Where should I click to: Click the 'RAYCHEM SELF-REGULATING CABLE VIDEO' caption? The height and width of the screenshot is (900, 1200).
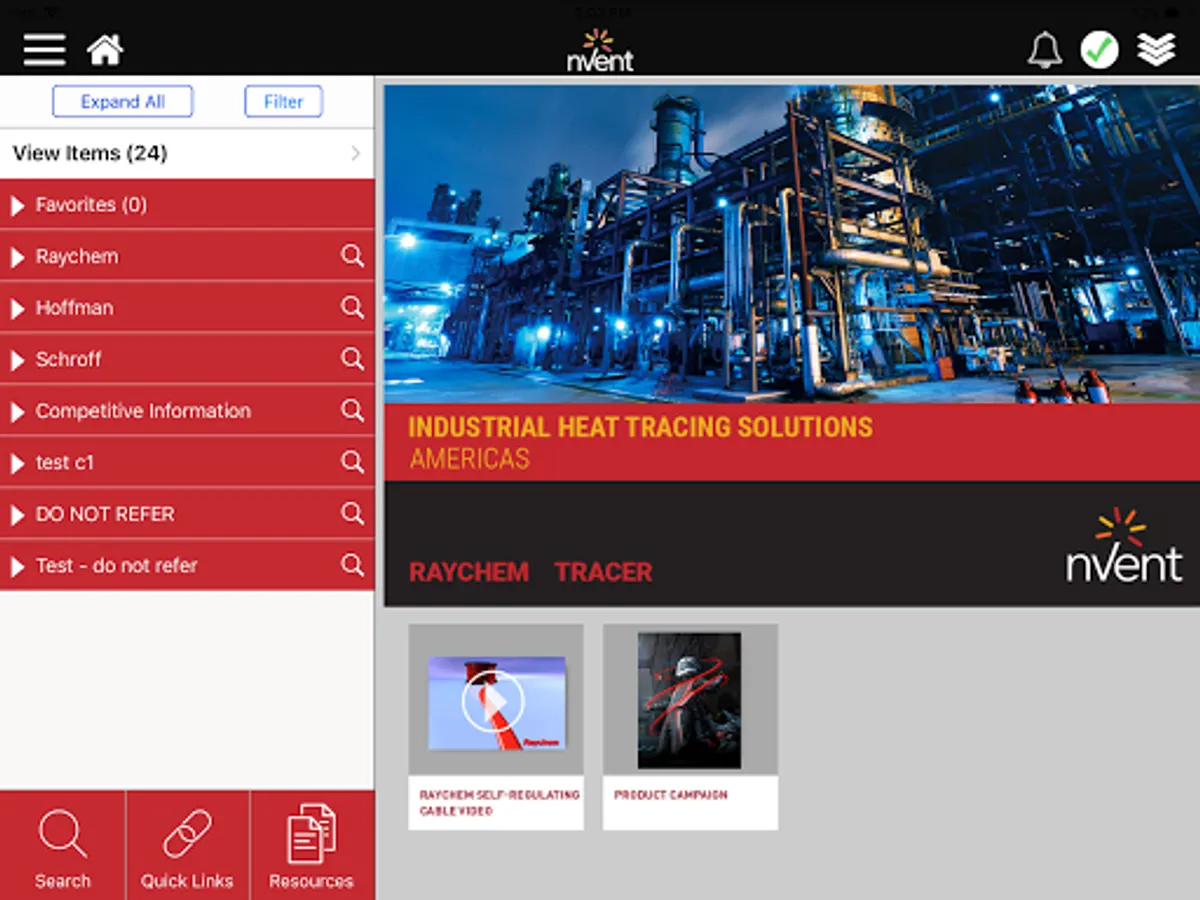point(499,803)
